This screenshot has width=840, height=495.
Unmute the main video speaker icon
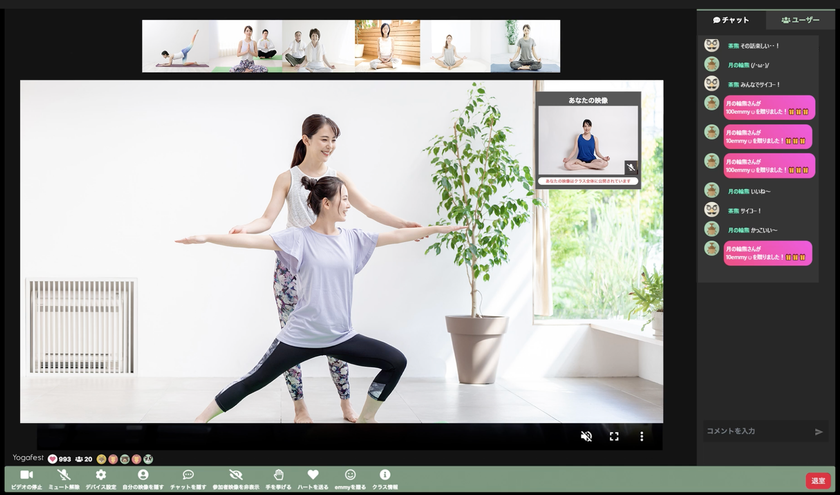pyautogui.click(x=587, y=436)
